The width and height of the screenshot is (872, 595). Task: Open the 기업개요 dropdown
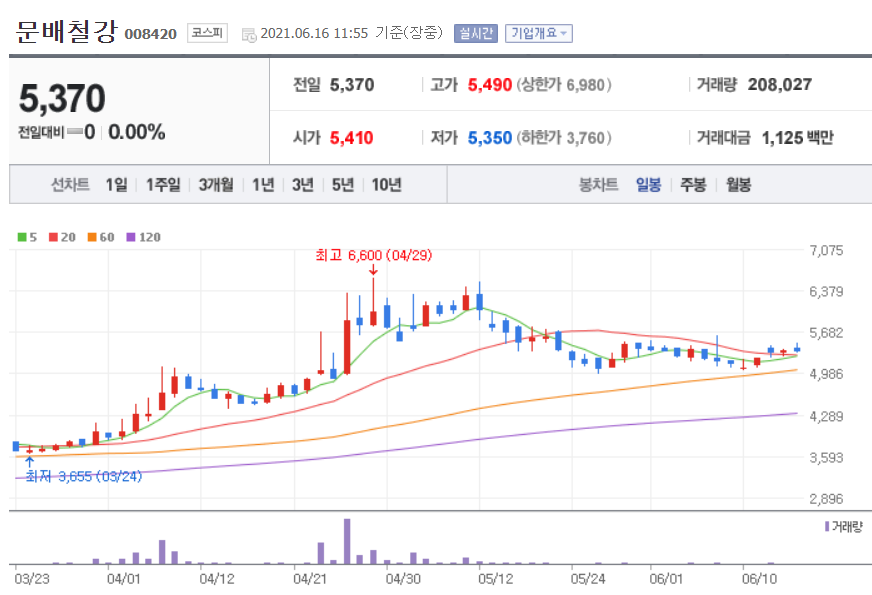[x=538, y=33]
